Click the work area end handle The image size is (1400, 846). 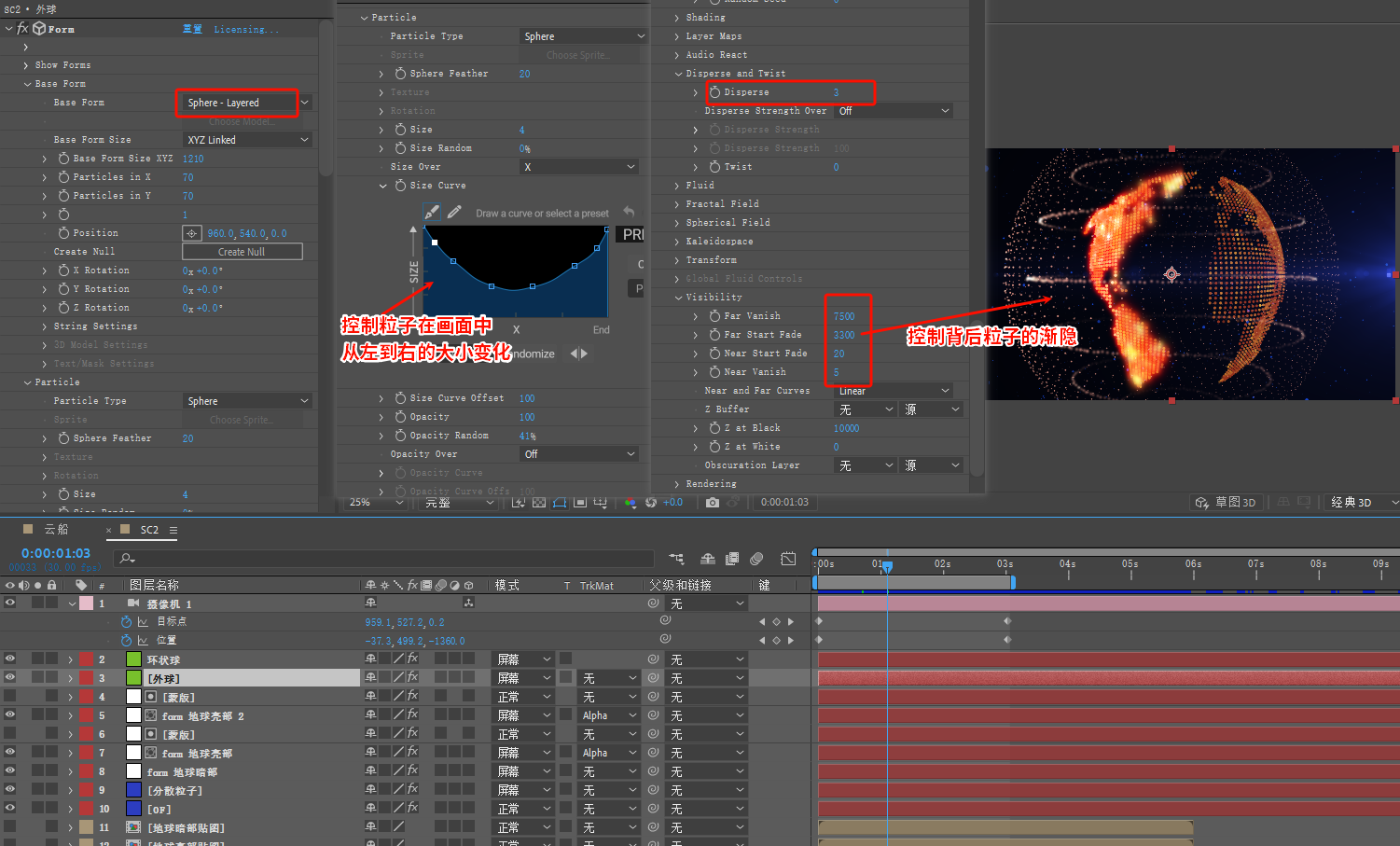[x=1013, y=582]
